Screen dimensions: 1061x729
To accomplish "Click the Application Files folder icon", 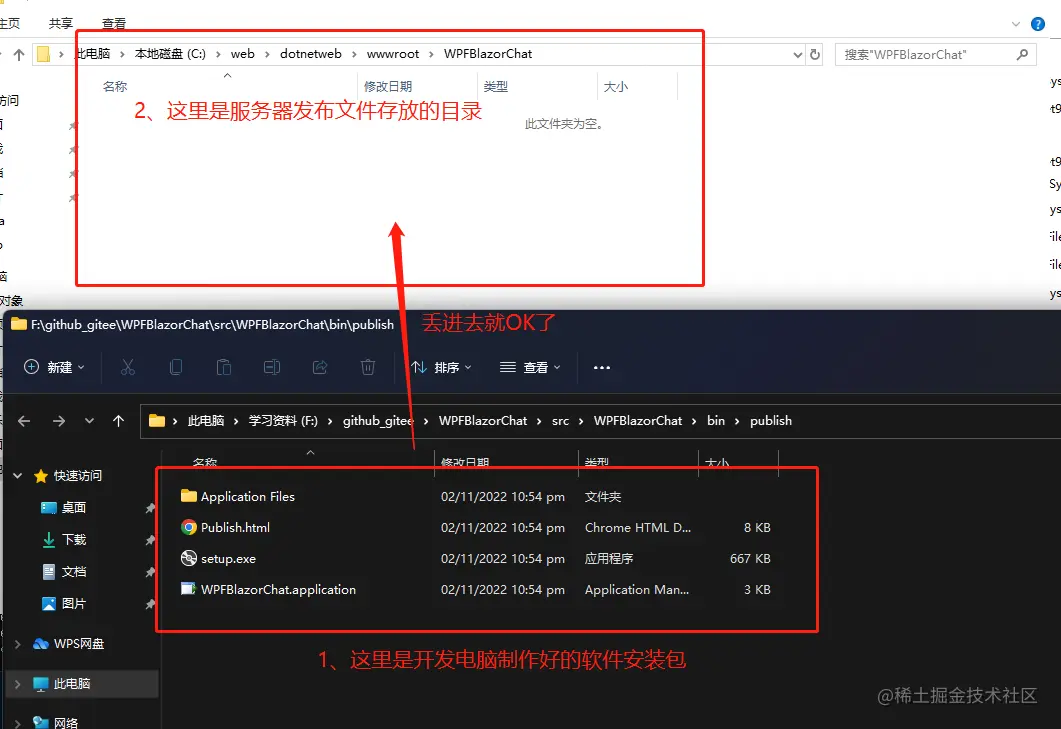I will (x=189, y=496).
